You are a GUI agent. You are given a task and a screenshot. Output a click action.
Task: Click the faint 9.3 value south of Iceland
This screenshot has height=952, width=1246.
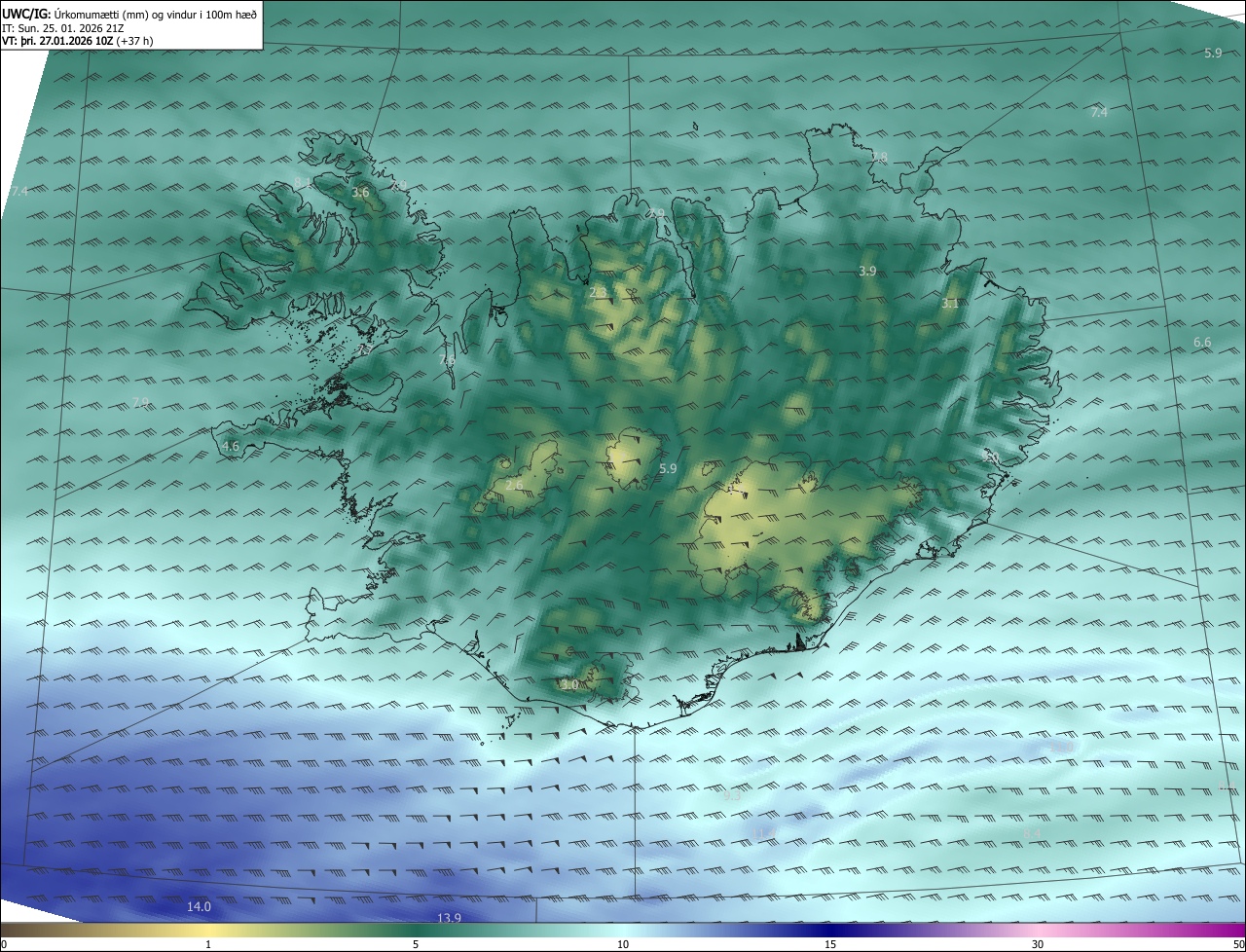(x=733, y=795)
